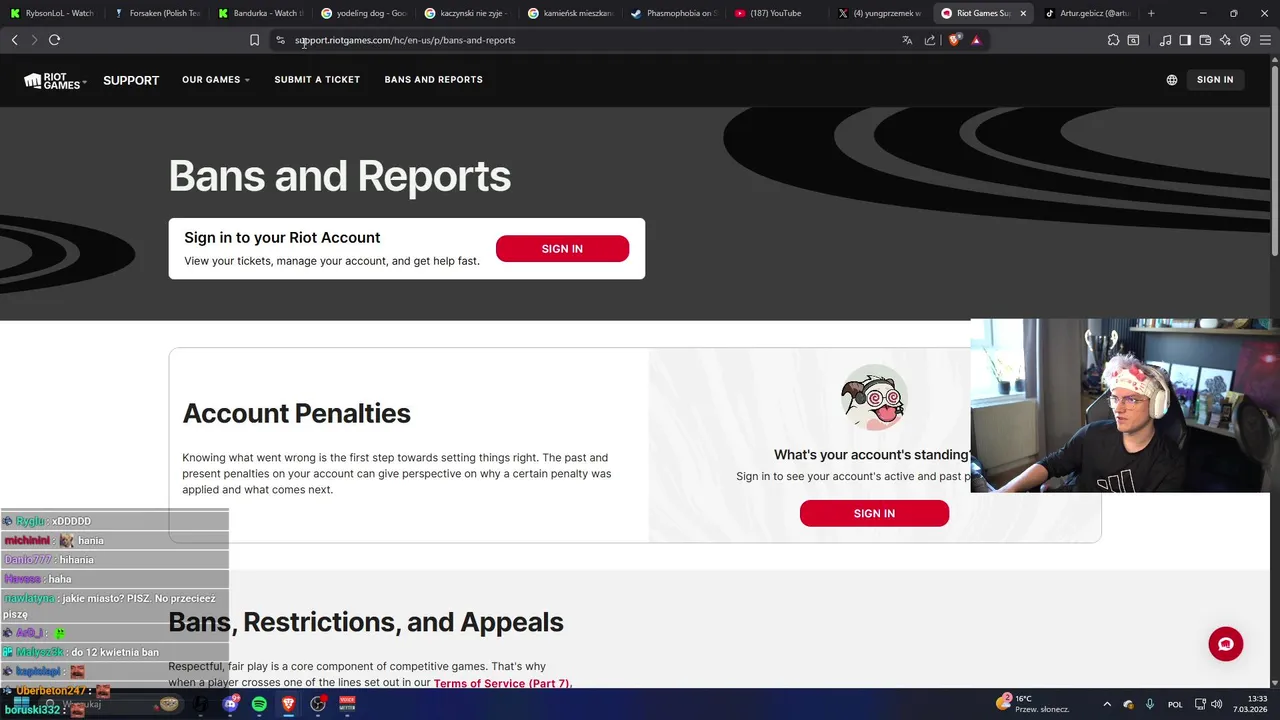This screenshot has width=1280, height=720.
Task: Open Brave Shields lion icon
Action: tap(955, 40)
